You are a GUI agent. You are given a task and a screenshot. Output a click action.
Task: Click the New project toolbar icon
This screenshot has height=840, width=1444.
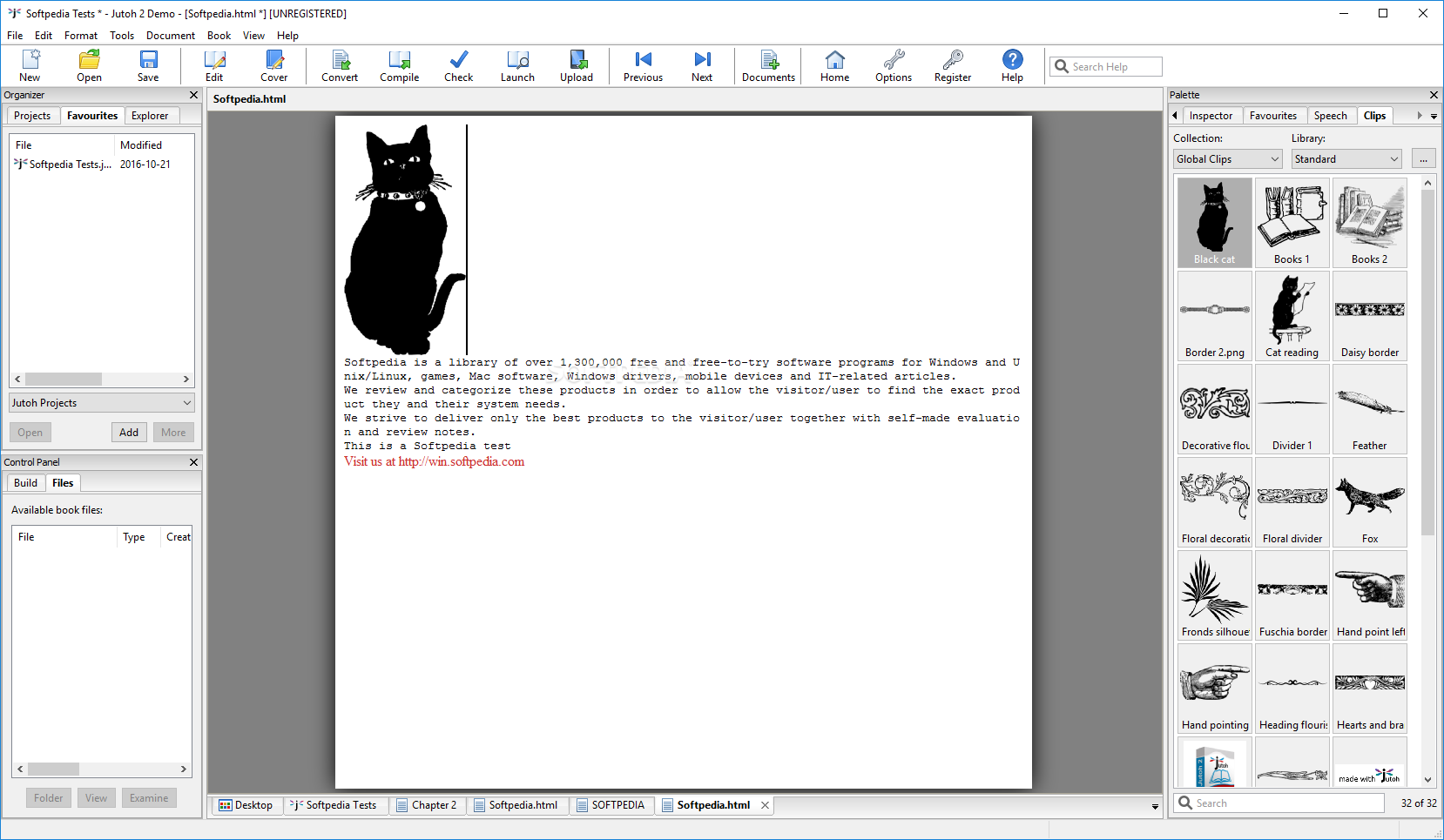[30, 65]
